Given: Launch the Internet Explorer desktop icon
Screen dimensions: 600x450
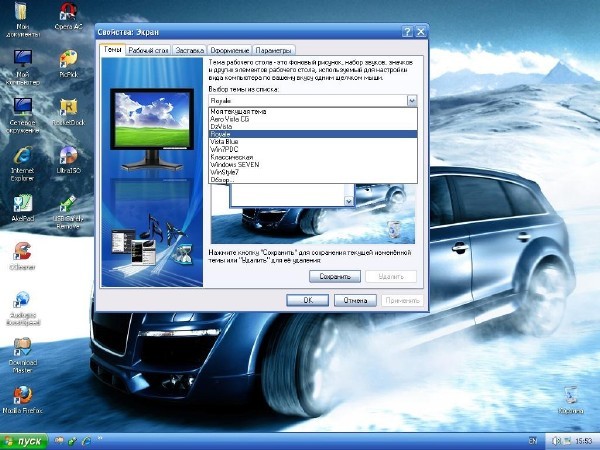Looking at the screenshot, I should [x=22, y=163].
